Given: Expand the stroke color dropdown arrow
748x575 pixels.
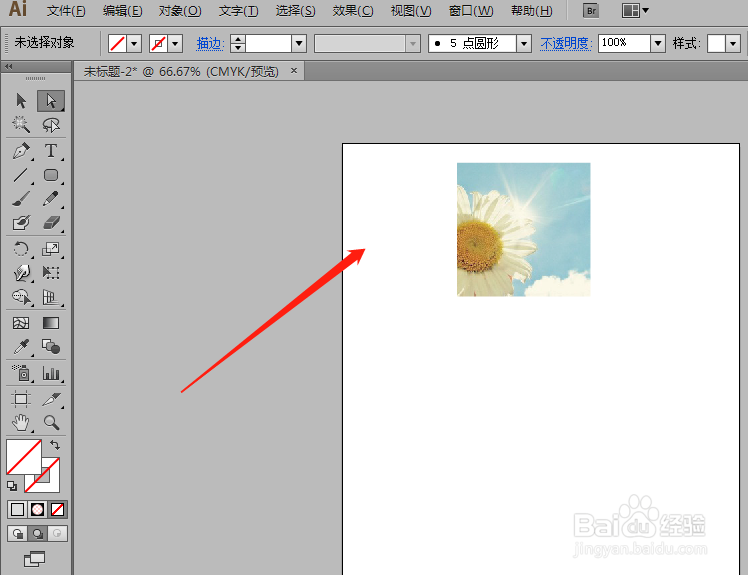Looking at the screenshot, I should tap(175, 43).
